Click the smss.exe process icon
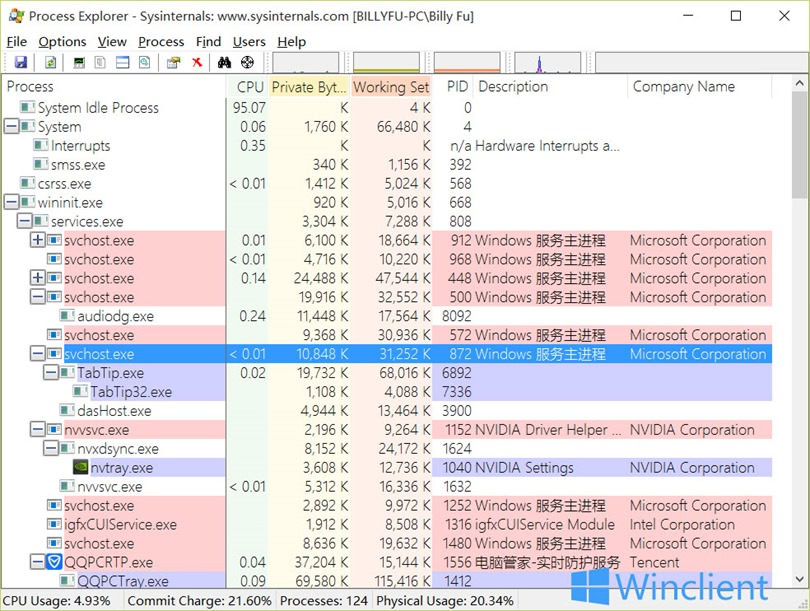This screenshot has width=810, height=611. click(x=41, y=164)
